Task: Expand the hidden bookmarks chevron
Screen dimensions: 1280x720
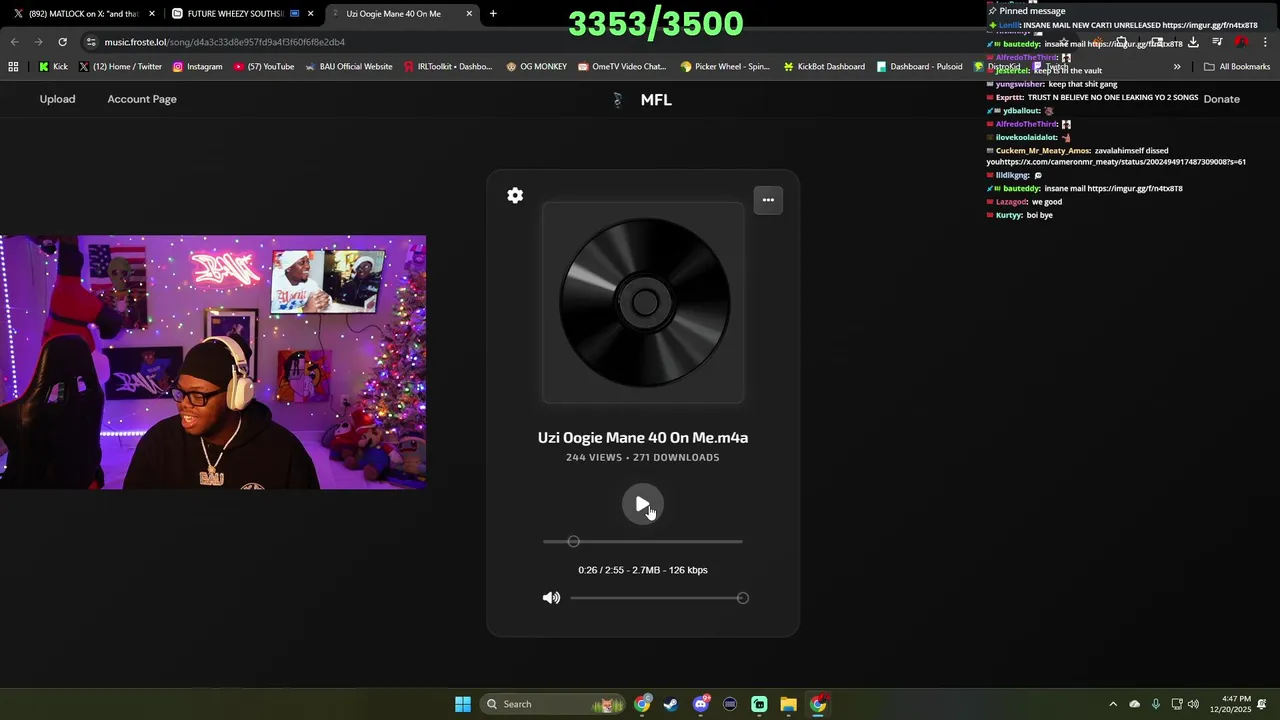Action: tap(1177, 67)
